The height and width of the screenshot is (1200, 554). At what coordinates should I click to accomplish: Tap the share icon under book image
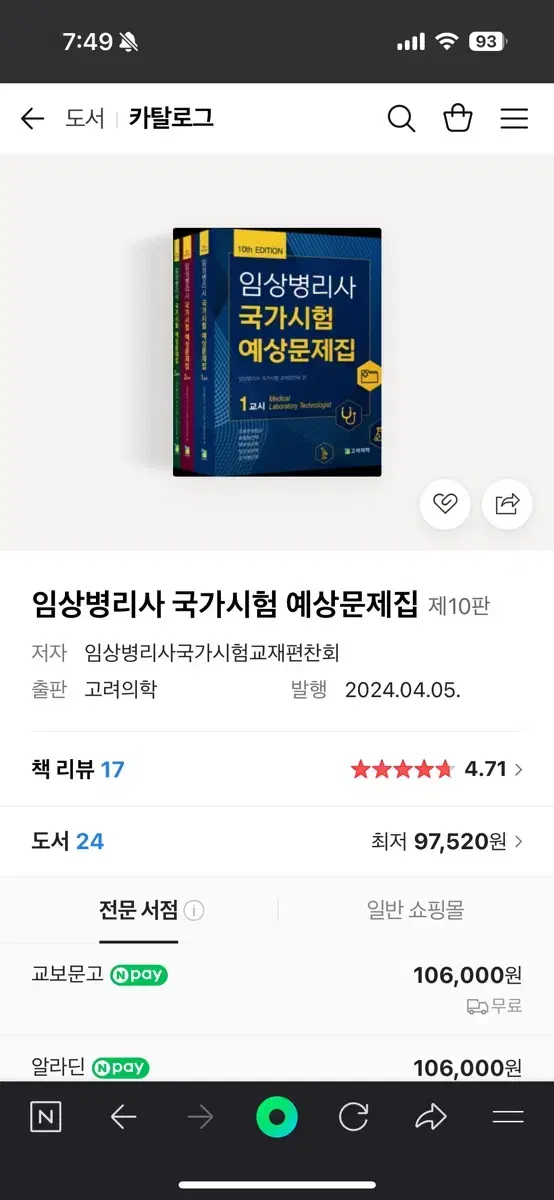[507, 503]
